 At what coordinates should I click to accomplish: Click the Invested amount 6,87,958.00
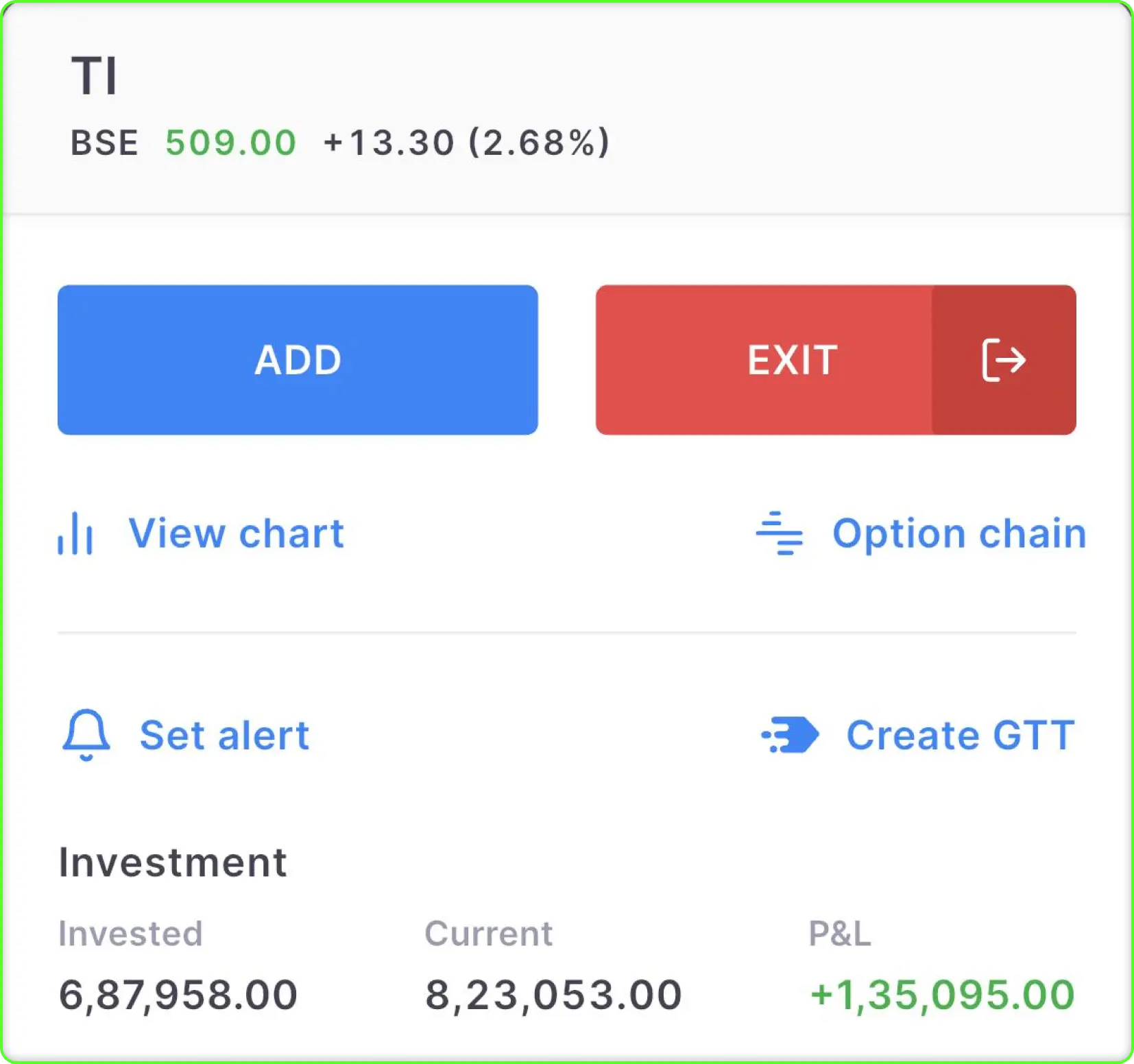pos(178,995)
